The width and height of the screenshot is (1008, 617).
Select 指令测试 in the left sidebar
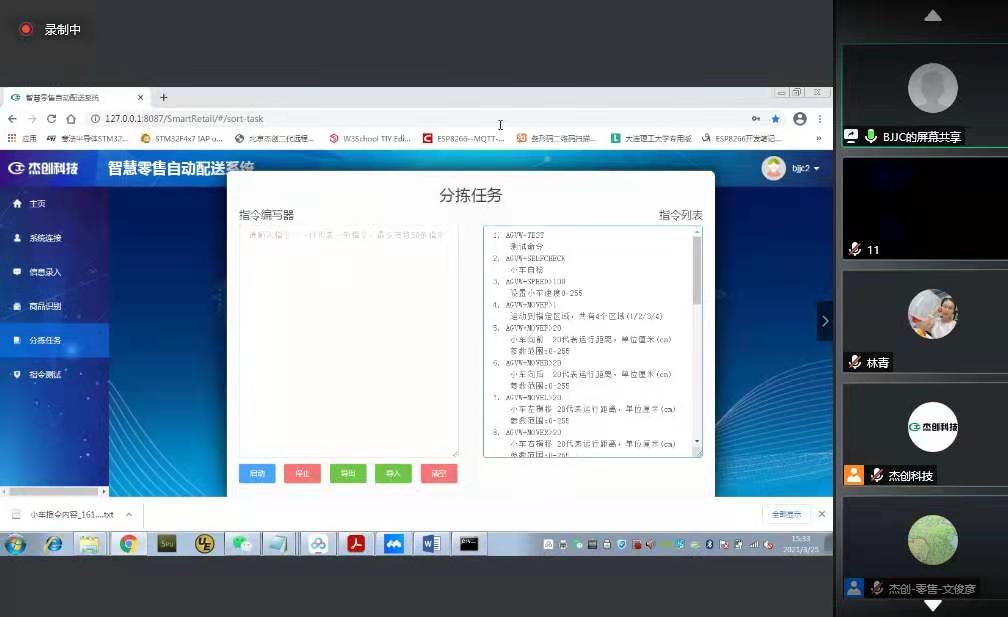tap(45, 374)
